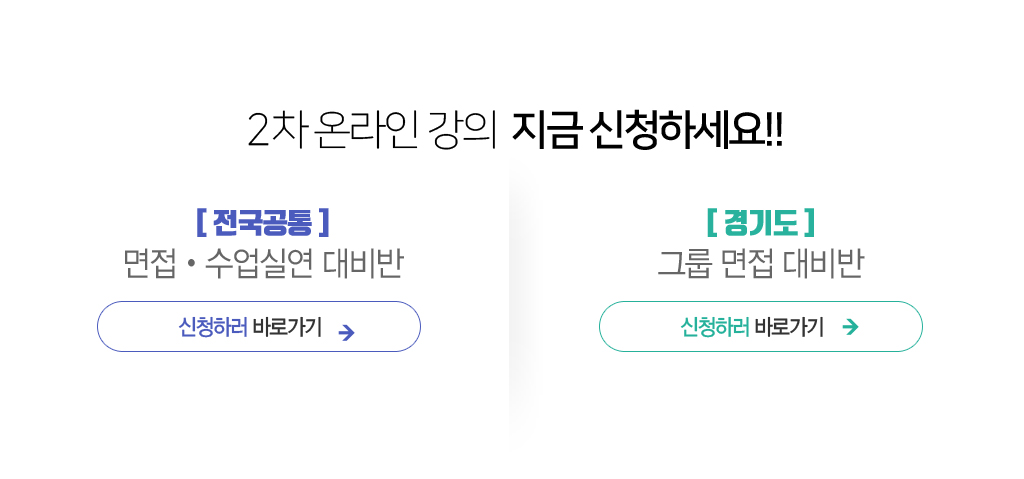The width and height of the screenshot is (1024, 479).
Task: Click the 바로가기 text in the green button
Action: (x=789, y=327)
